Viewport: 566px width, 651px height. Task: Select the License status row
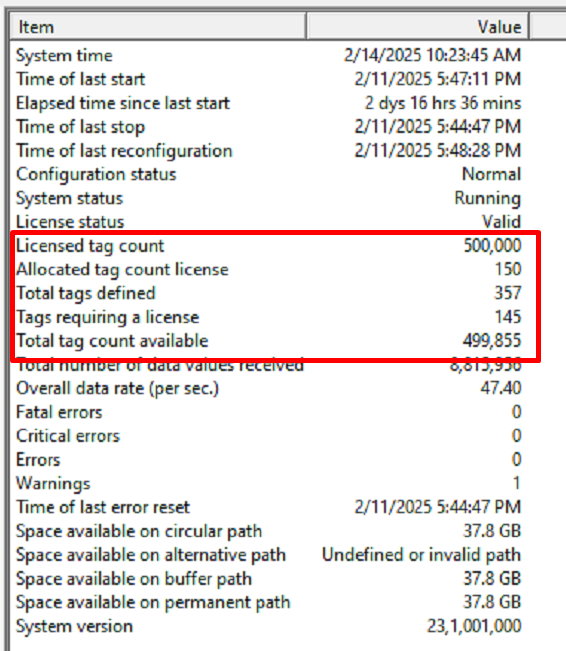pos(269,221)
